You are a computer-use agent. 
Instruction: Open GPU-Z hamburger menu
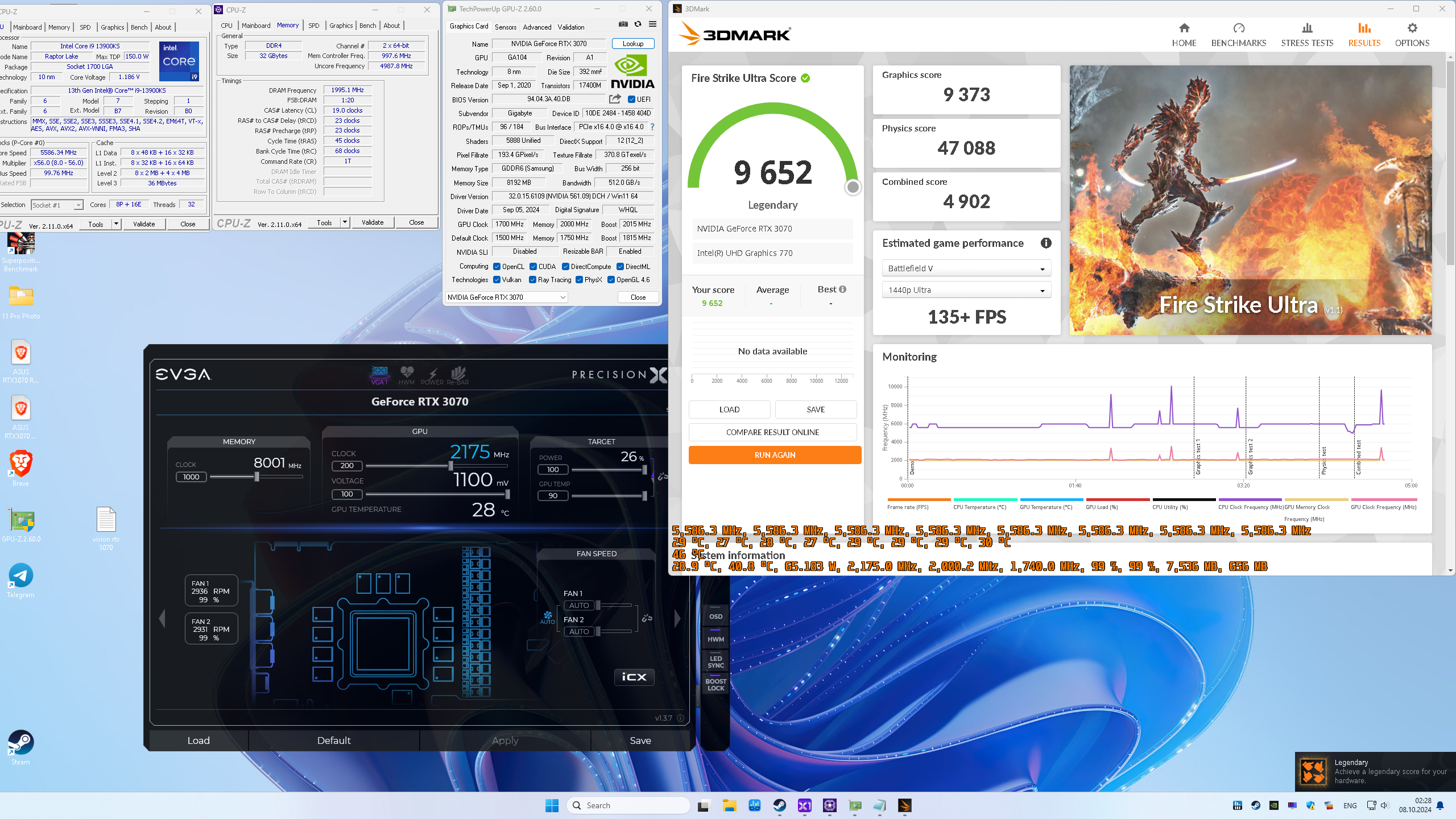(x=652, y=24)
